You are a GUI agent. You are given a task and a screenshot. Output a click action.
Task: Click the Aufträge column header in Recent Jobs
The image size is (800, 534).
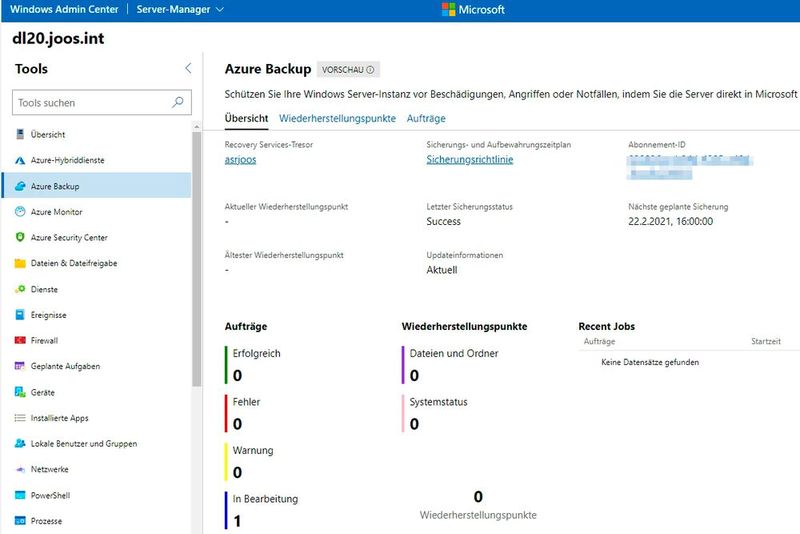point(599,341)
